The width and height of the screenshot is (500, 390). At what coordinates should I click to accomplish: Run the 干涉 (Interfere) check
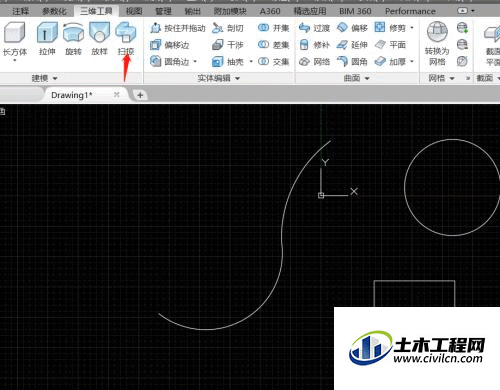coord(228,45)
